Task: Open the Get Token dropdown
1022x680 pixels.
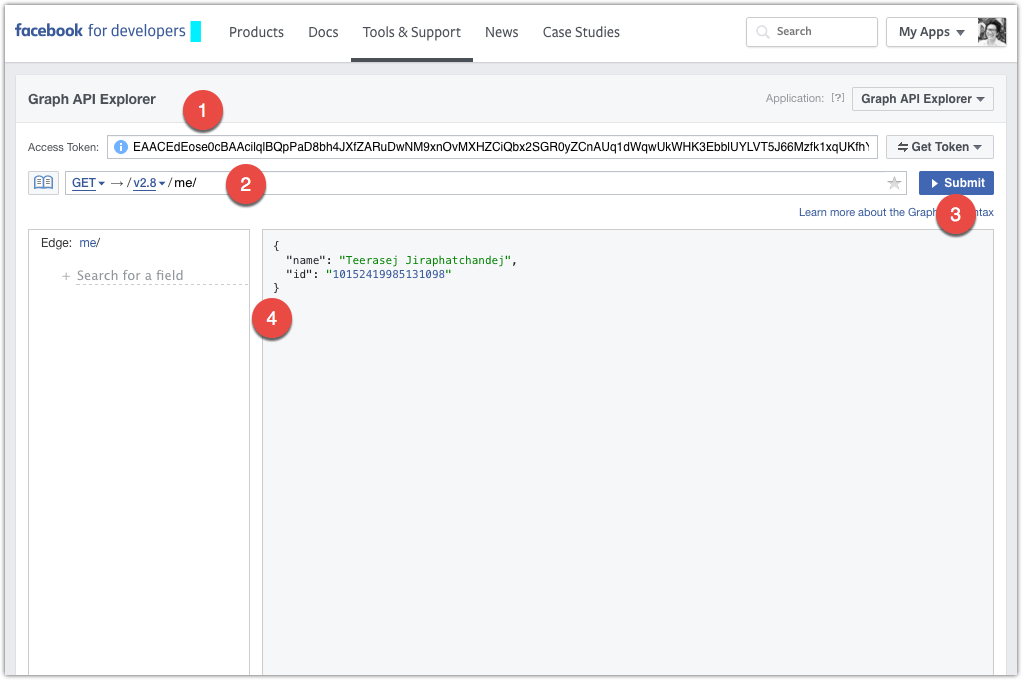Action: 938,146
